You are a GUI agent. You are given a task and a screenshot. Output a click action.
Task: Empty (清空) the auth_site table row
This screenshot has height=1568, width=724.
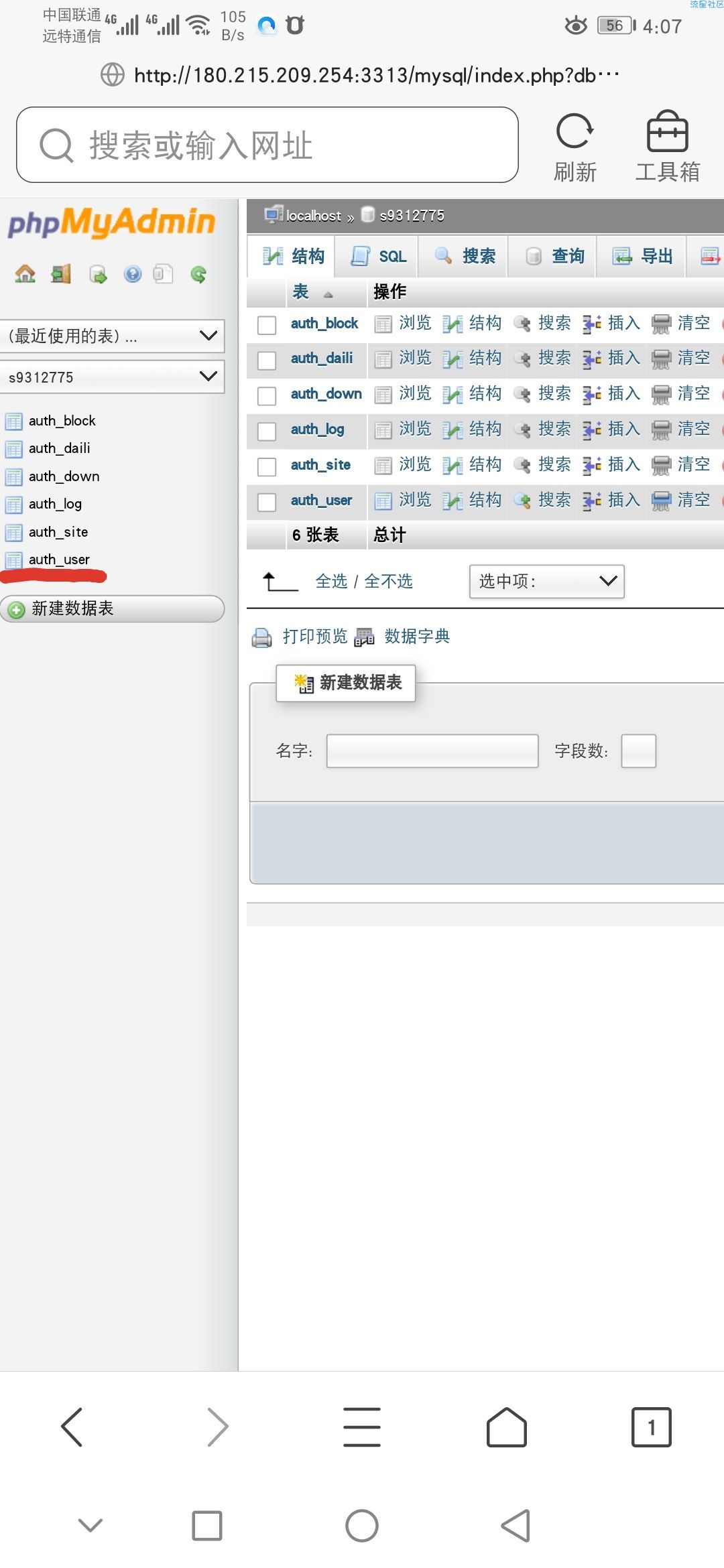[681, 465]
